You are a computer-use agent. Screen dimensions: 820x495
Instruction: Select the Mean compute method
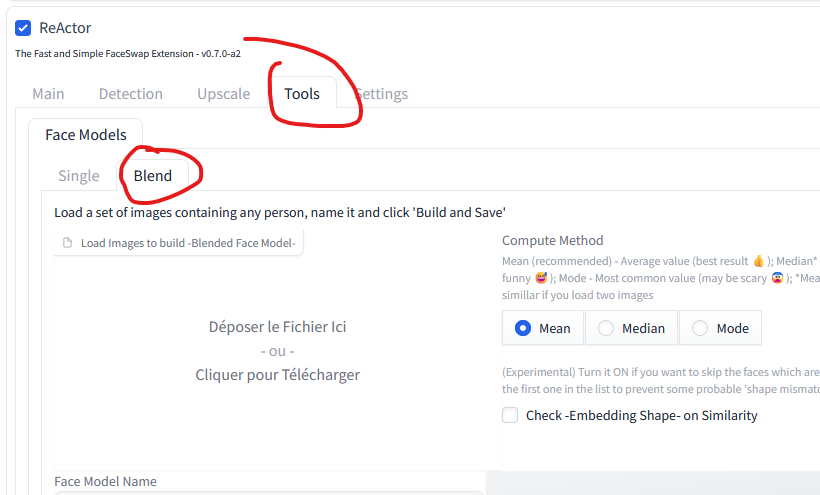[x=543, y=328]
